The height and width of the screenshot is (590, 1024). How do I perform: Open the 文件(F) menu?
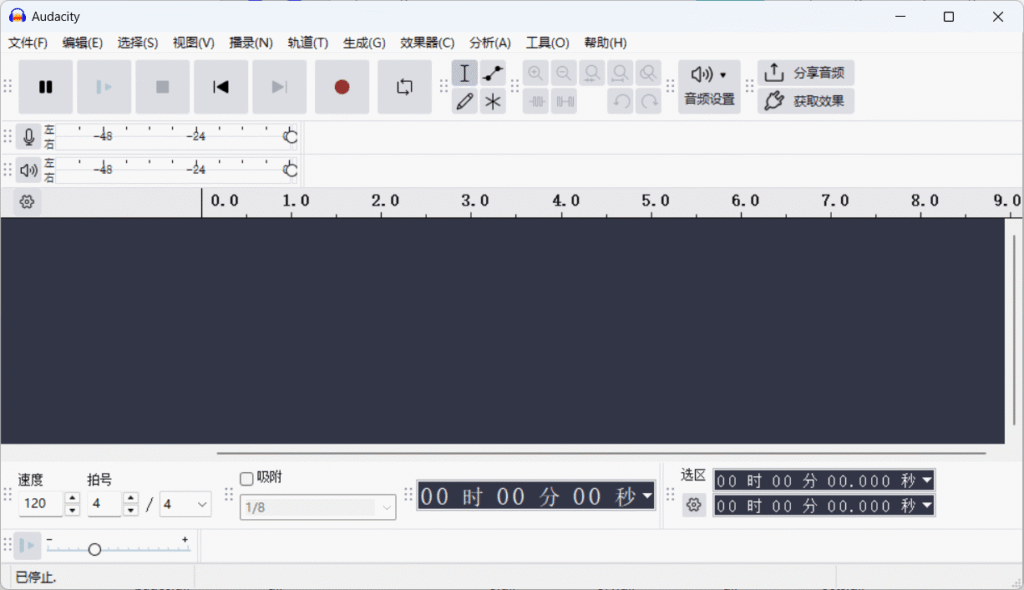click(27, 43)
